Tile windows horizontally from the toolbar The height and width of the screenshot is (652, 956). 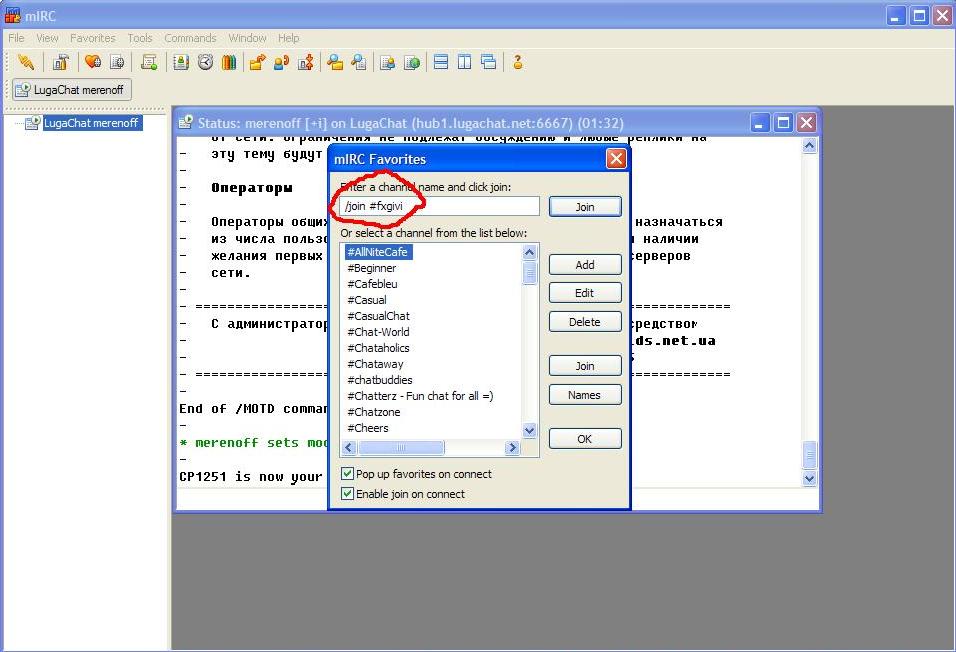click(441, 62)
